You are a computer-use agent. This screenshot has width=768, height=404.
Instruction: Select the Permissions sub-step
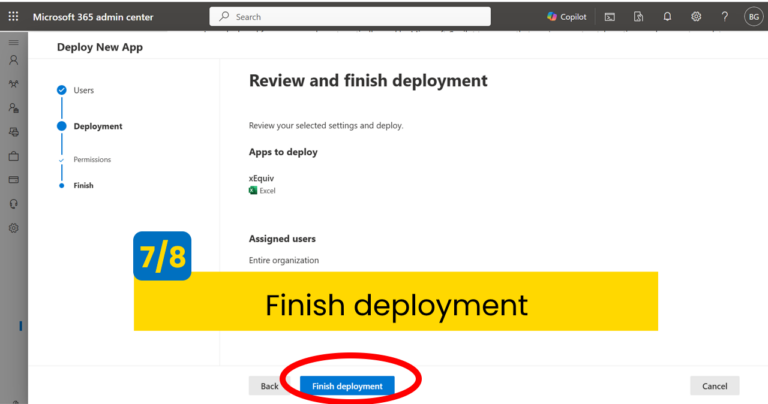pyautogui.click(x=92, y=160)
